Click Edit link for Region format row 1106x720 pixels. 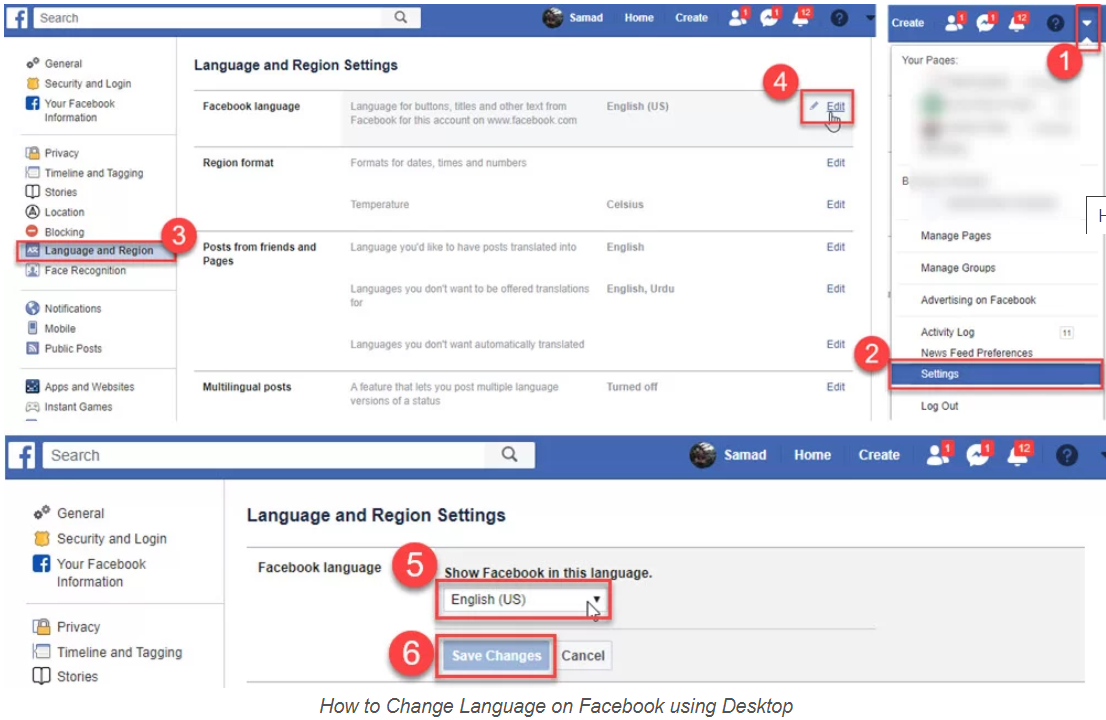tap(836, 163)
